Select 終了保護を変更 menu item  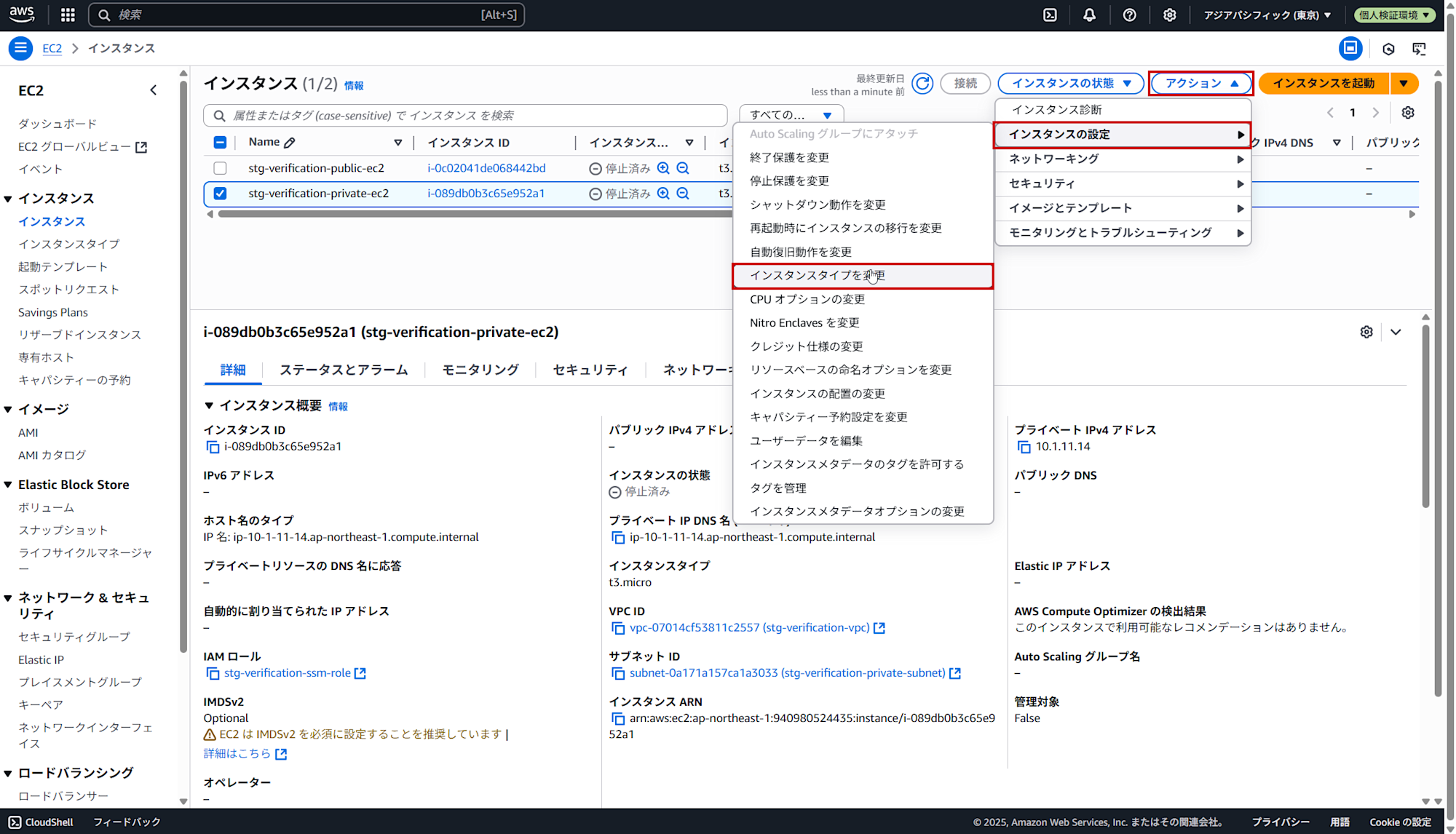[863, 158]
